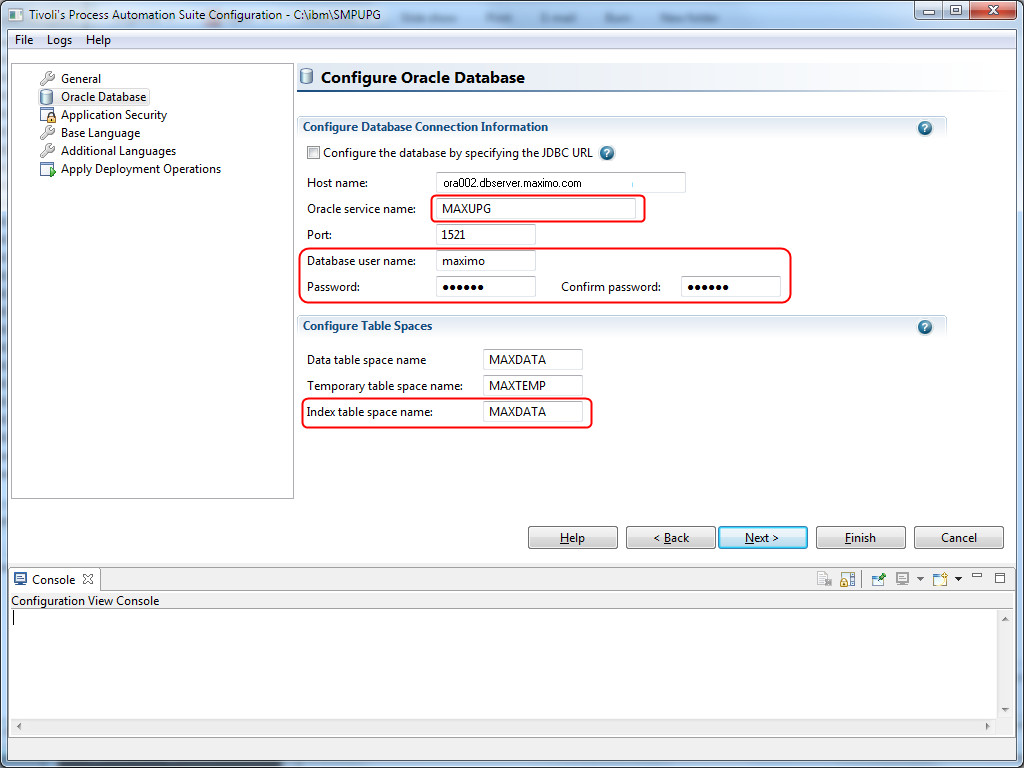Open the Open Console dropdown arrow
The image size is (1024, 768).
click(958, 579)
